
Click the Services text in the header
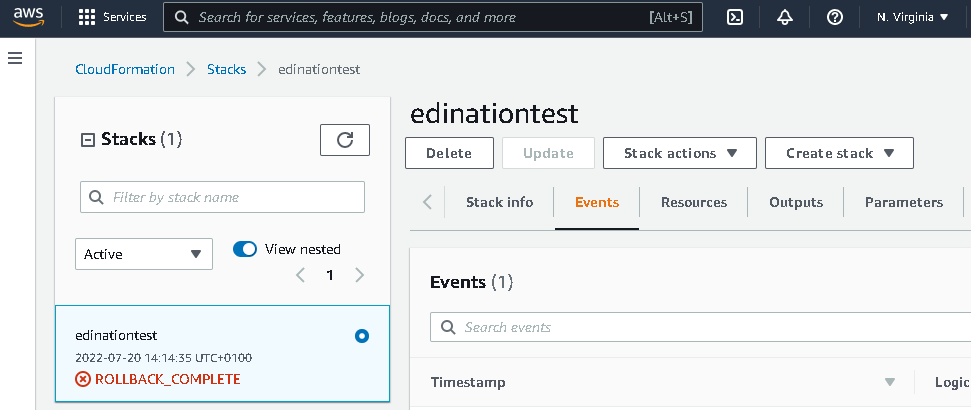(124, 17)
